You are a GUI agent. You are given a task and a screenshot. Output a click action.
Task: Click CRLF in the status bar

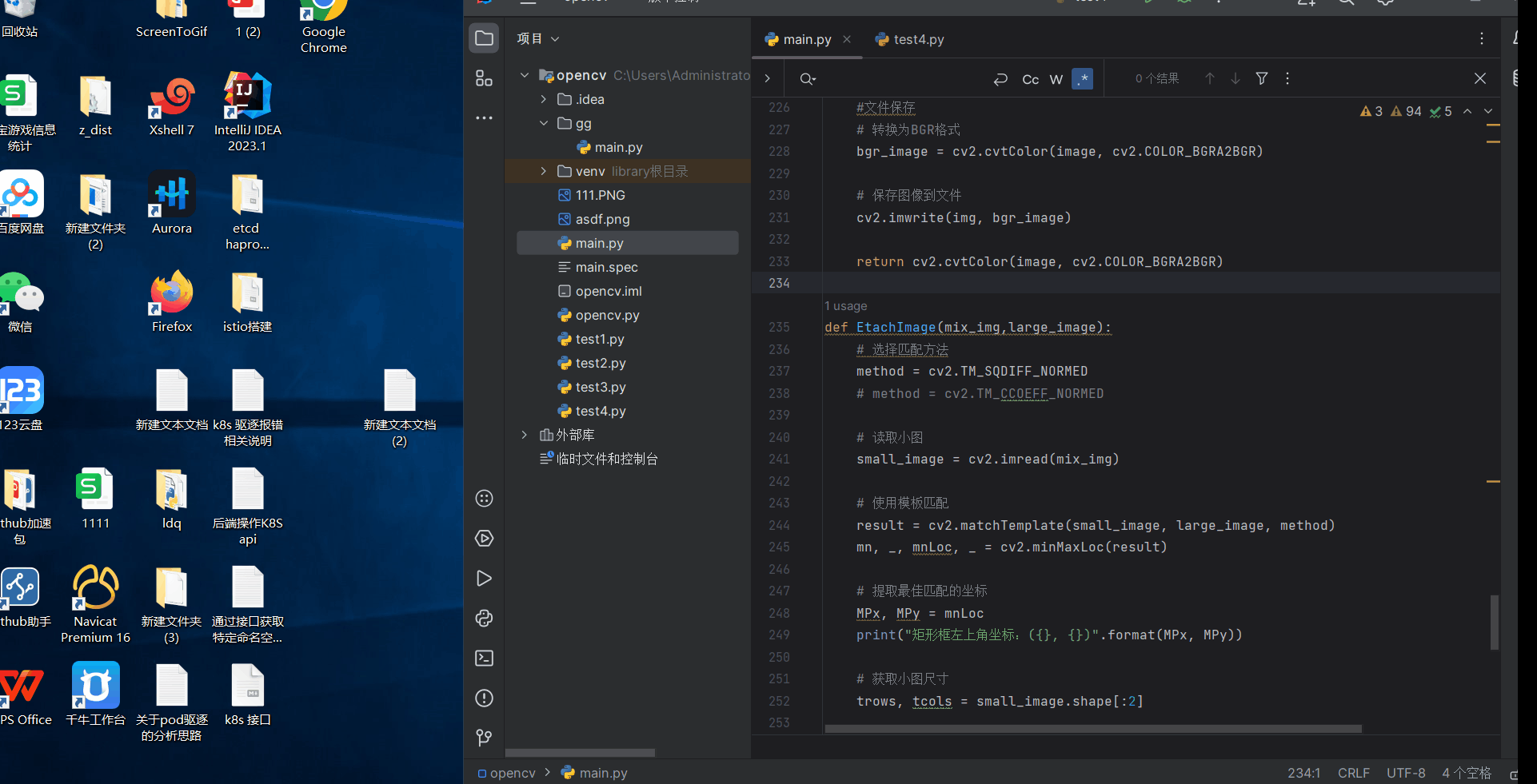pyautogui.click(x=1353, y=773)
